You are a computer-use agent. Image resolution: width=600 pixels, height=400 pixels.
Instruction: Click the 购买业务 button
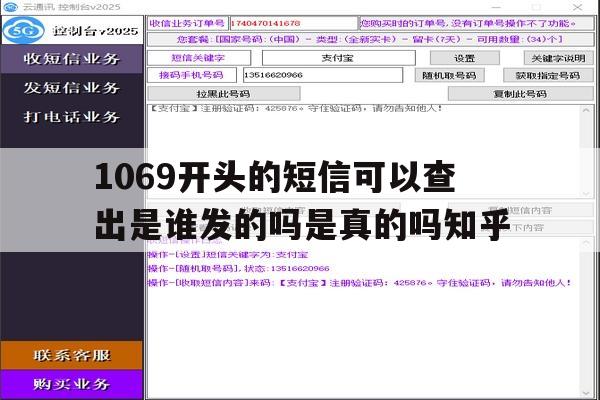pos(72,384)
